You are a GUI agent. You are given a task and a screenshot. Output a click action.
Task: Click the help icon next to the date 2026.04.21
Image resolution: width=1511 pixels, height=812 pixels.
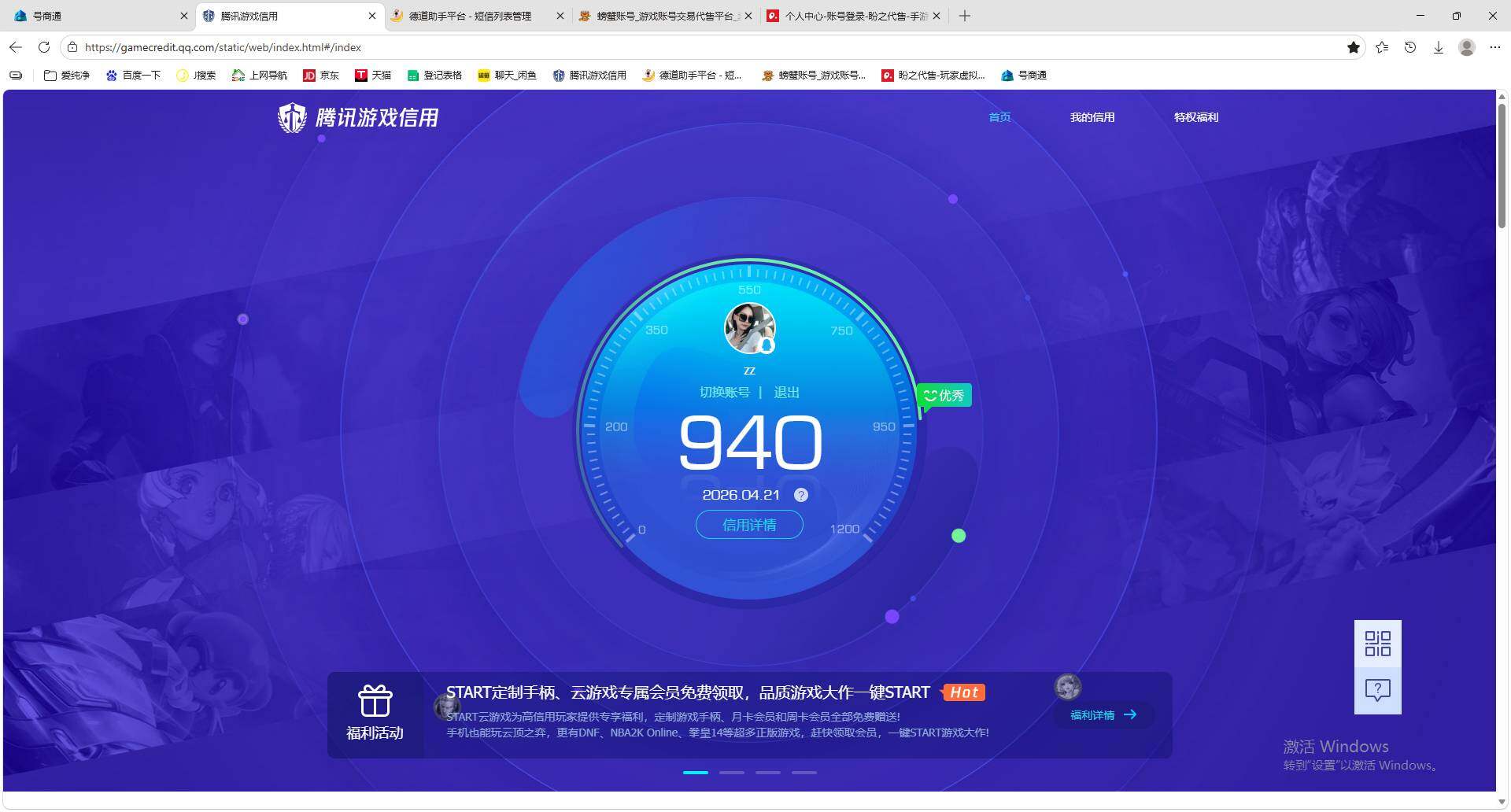801,495
